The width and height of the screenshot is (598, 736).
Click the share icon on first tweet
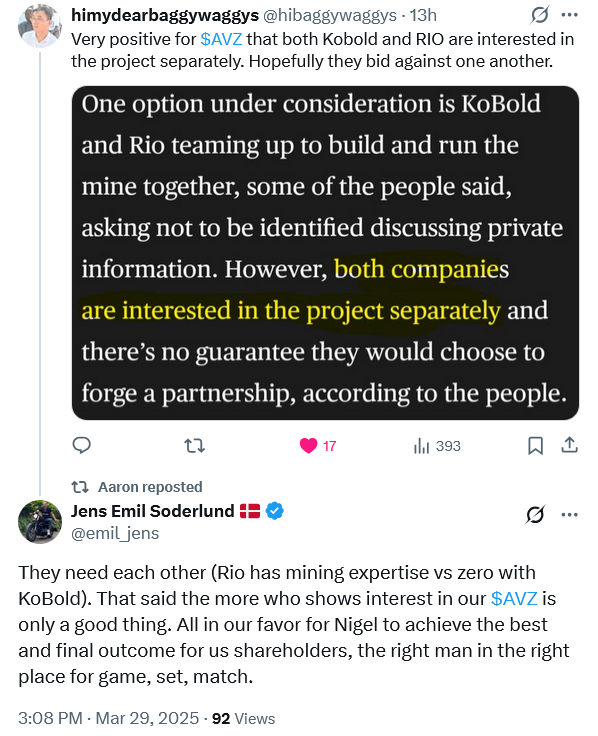click(x=569, y=445)
